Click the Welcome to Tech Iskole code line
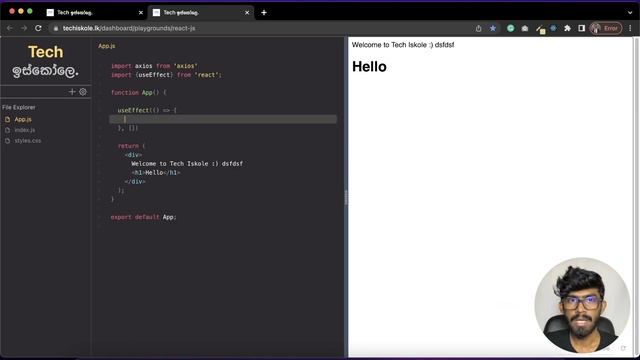Screen dimensions: 640x360 tap(187, 163)
